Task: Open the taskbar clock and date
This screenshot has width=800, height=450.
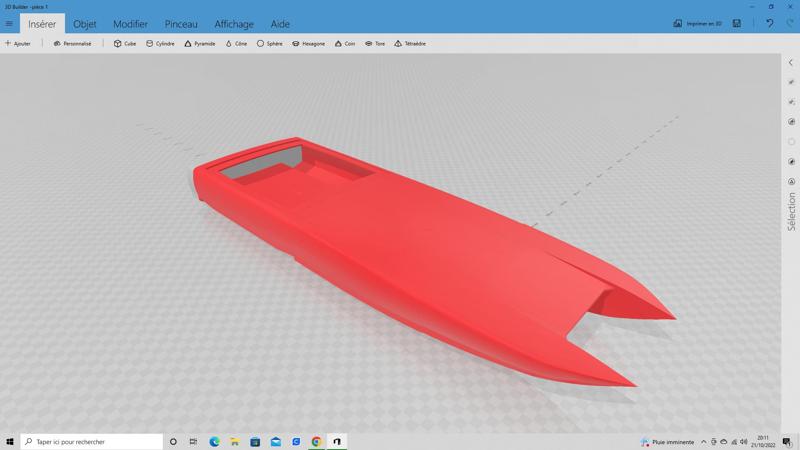Action: 763,442
